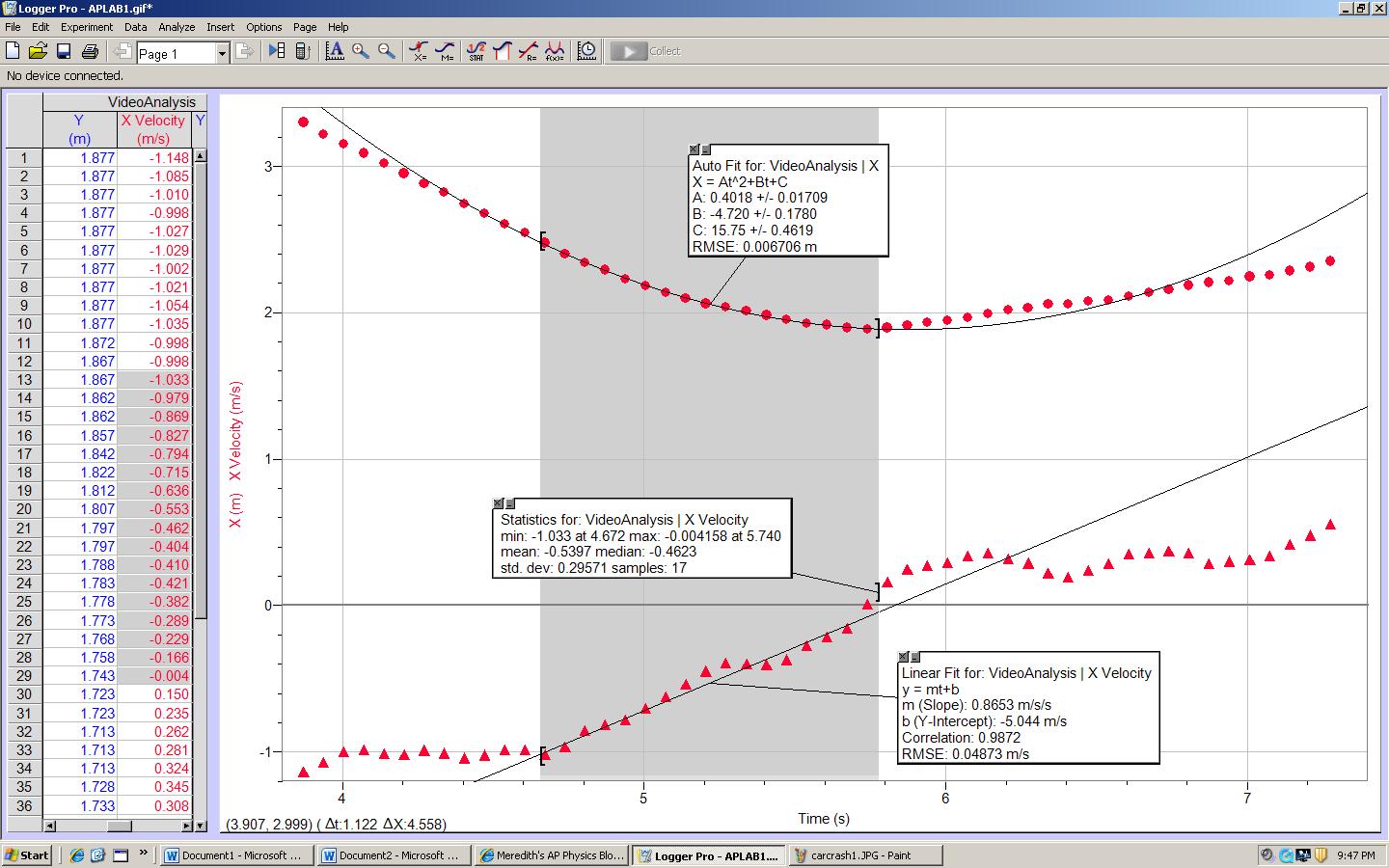Screen dimensions: 1389x868
Task: Click Y cell with value 1.807
Action: [79, 509]
